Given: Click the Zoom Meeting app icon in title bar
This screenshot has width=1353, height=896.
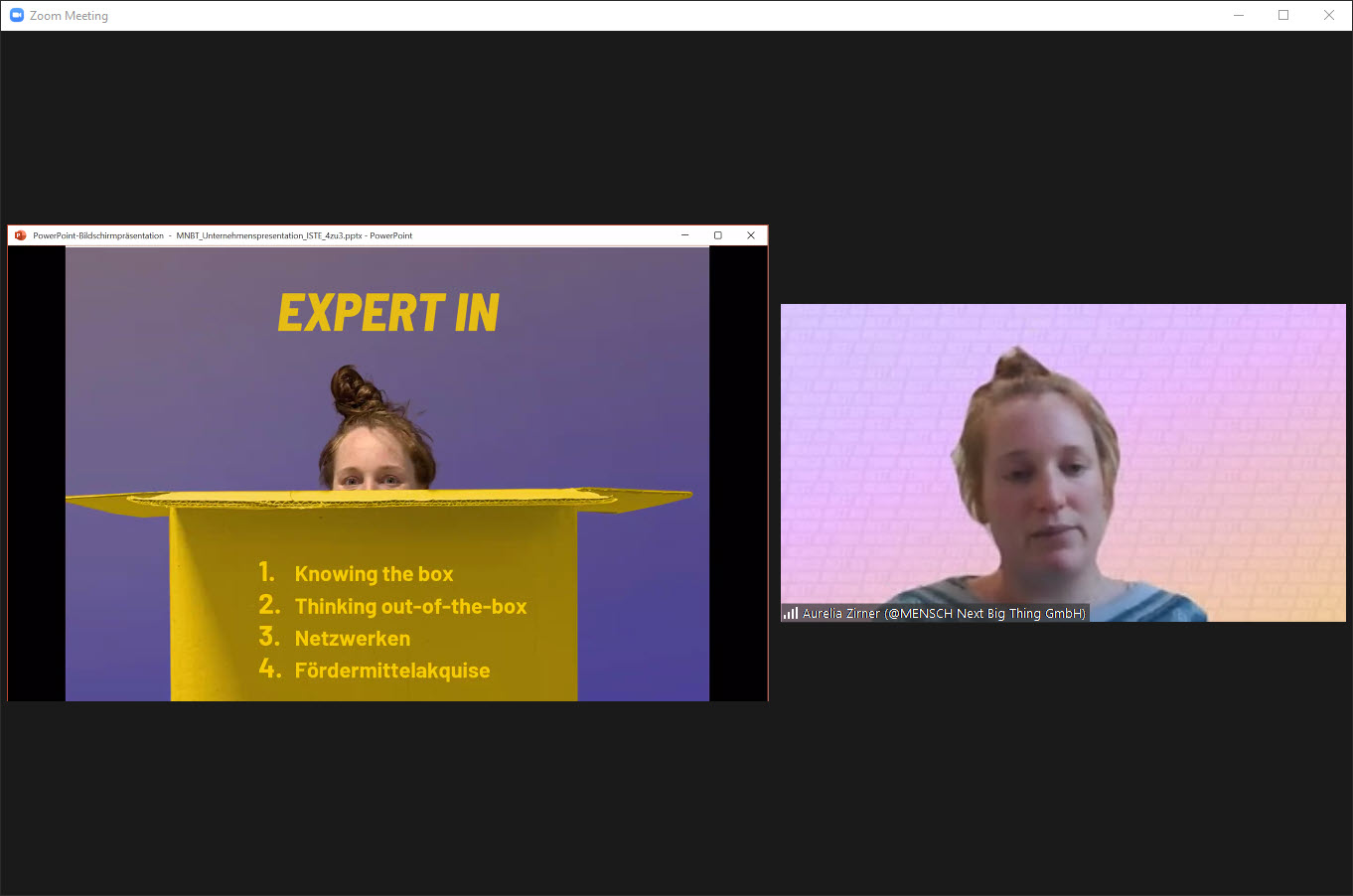Looking at the screenshot, I should 17,15.
